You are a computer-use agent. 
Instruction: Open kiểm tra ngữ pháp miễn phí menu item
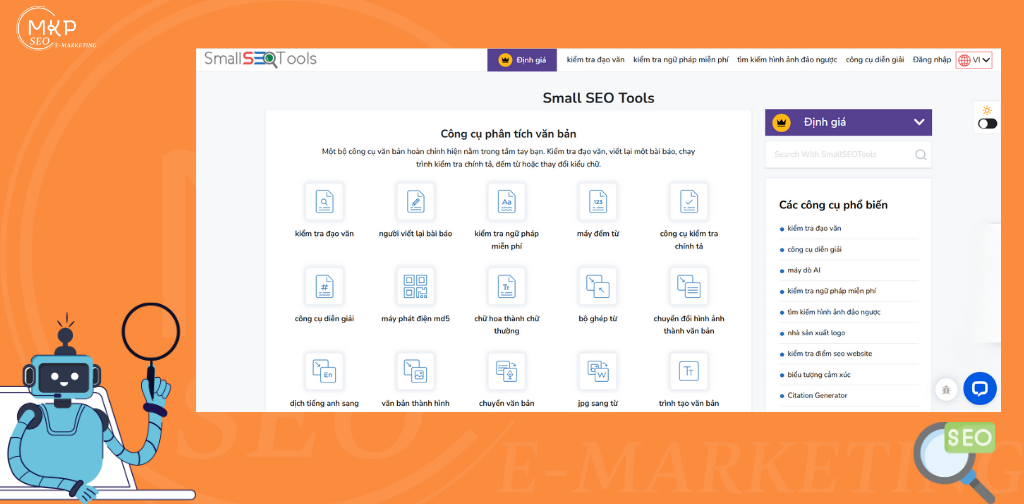point(680,60)
